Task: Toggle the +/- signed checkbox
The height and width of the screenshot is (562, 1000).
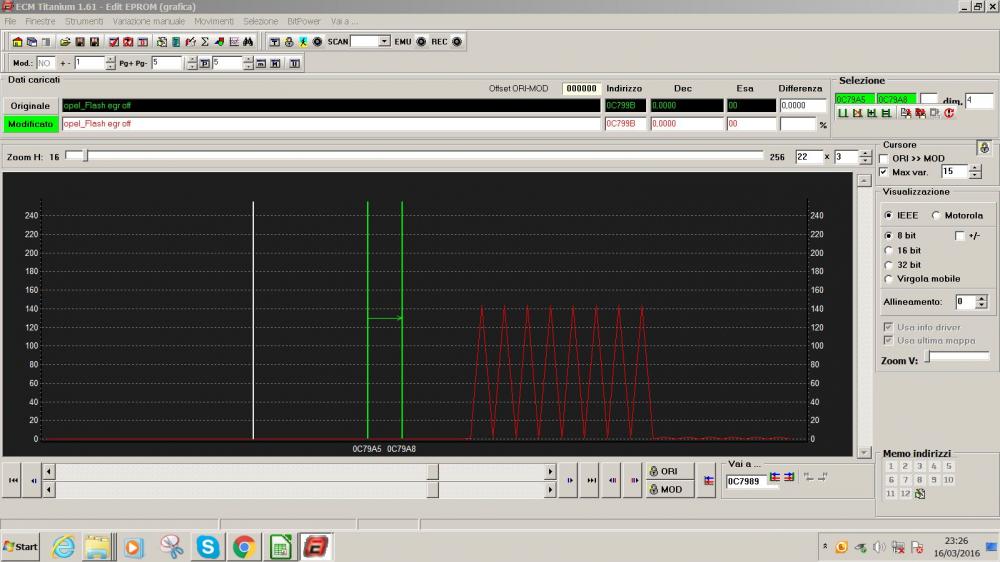Action: tap(960, 236)
